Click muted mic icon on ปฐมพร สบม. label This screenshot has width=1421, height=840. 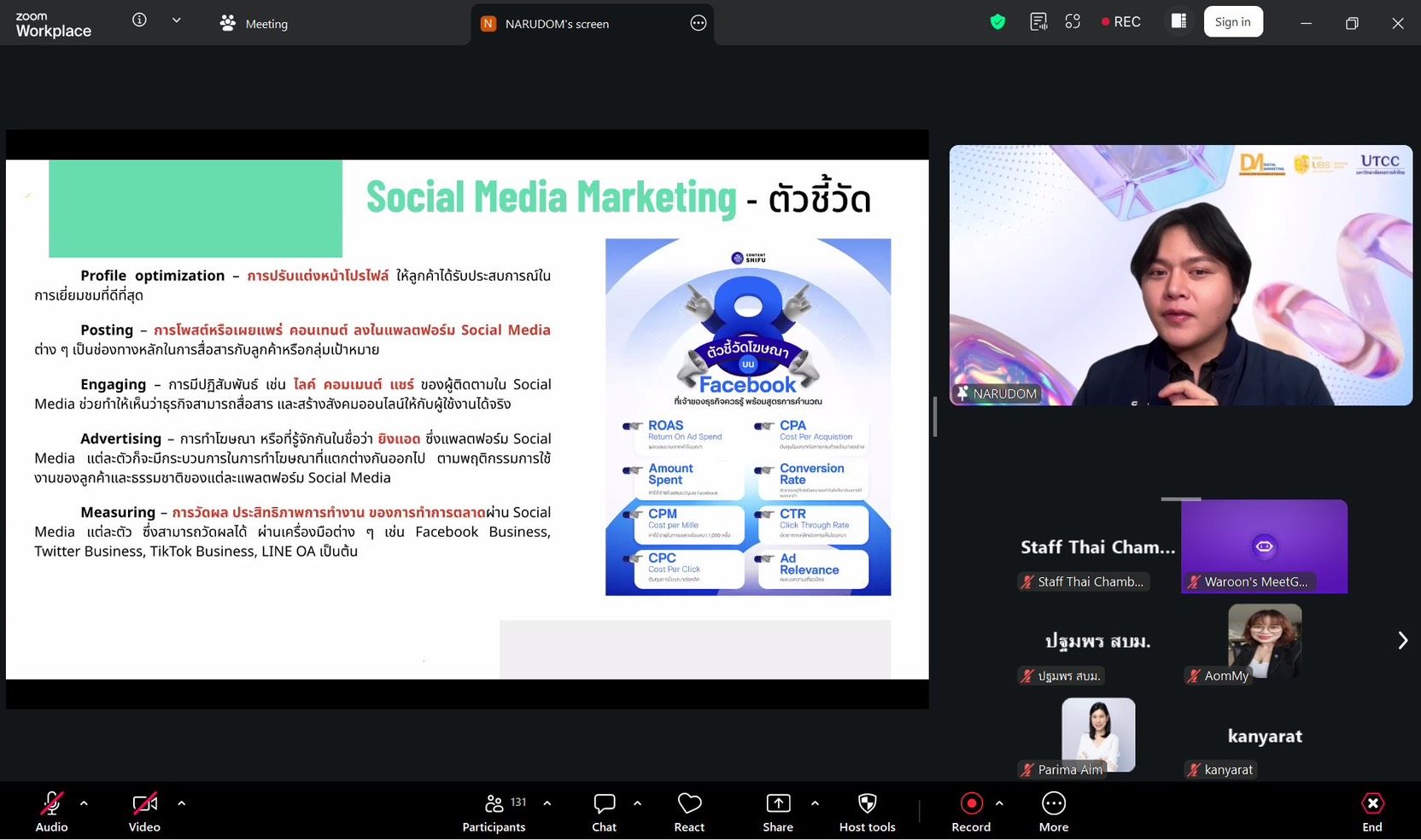[1027, 676]
